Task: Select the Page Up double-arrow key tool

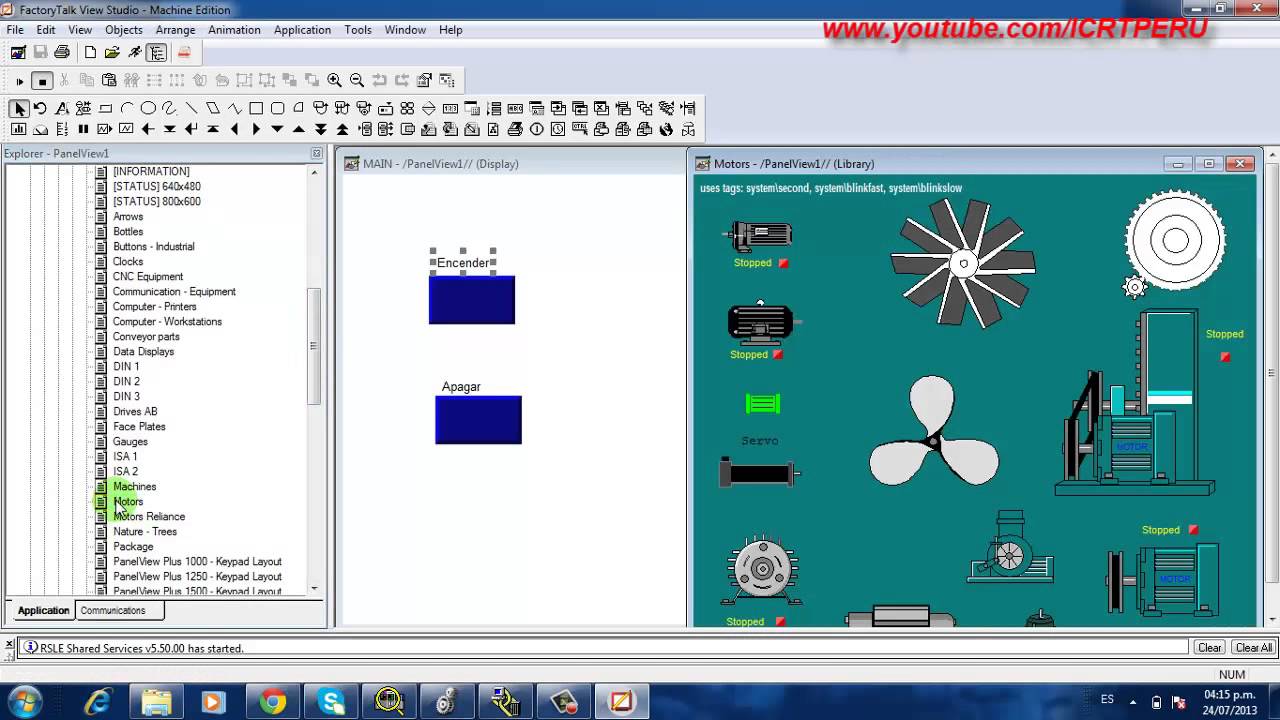Action: click(342, 129)
